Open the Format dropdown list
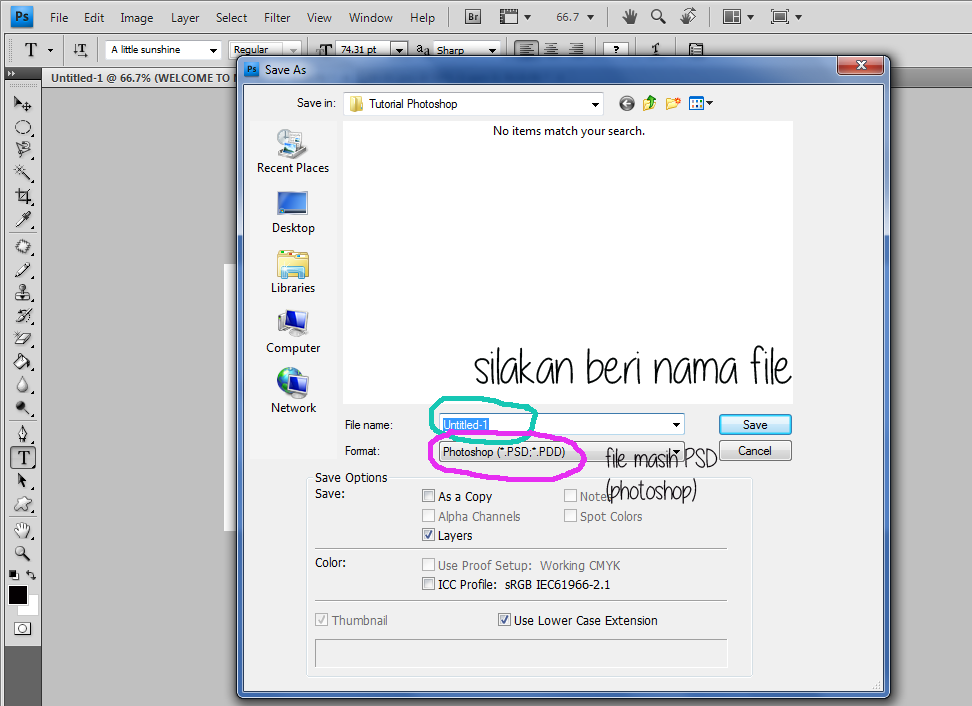972x706 pixels. click(x=677, y=452)
